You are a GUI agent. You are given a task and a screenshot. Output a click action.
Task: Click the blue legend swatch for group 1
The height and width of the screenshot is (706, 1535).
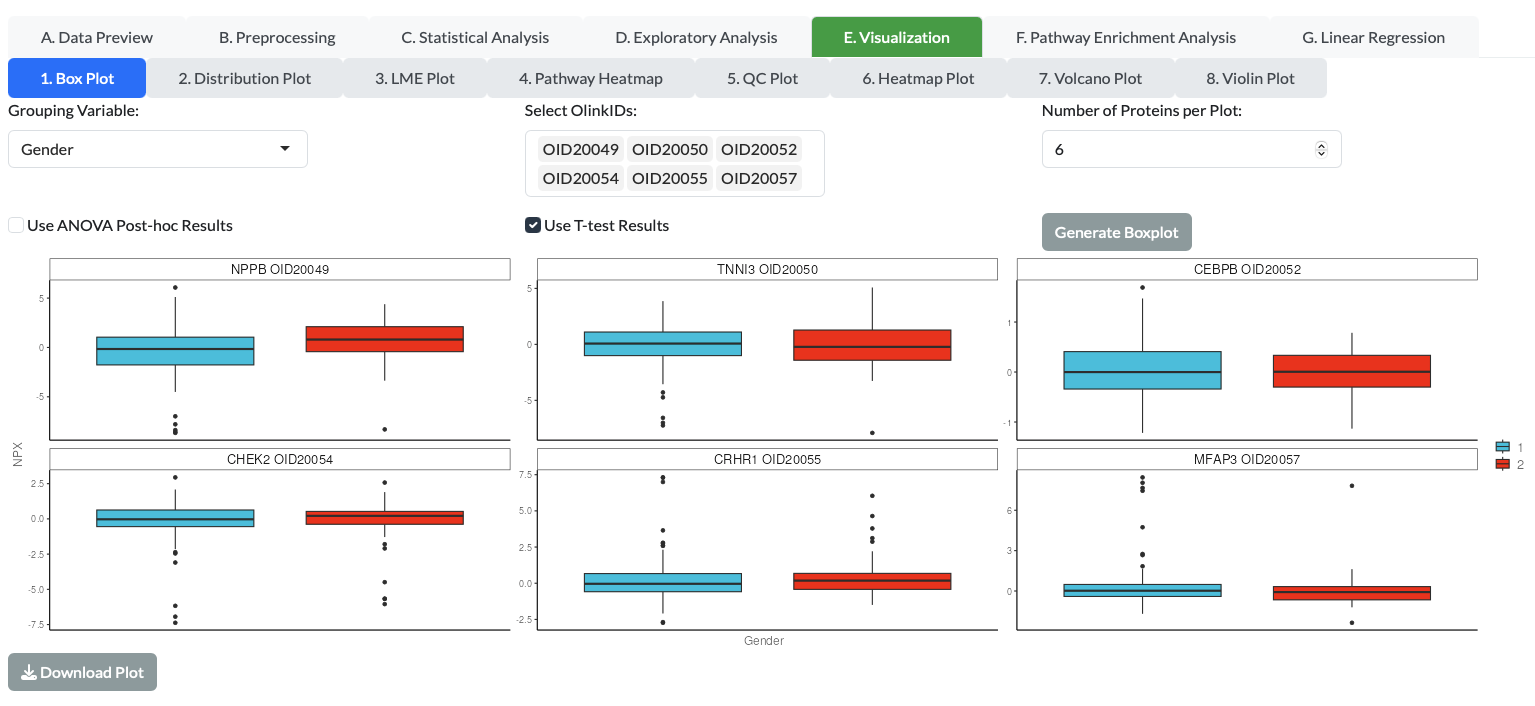(x=1502, y=447)
